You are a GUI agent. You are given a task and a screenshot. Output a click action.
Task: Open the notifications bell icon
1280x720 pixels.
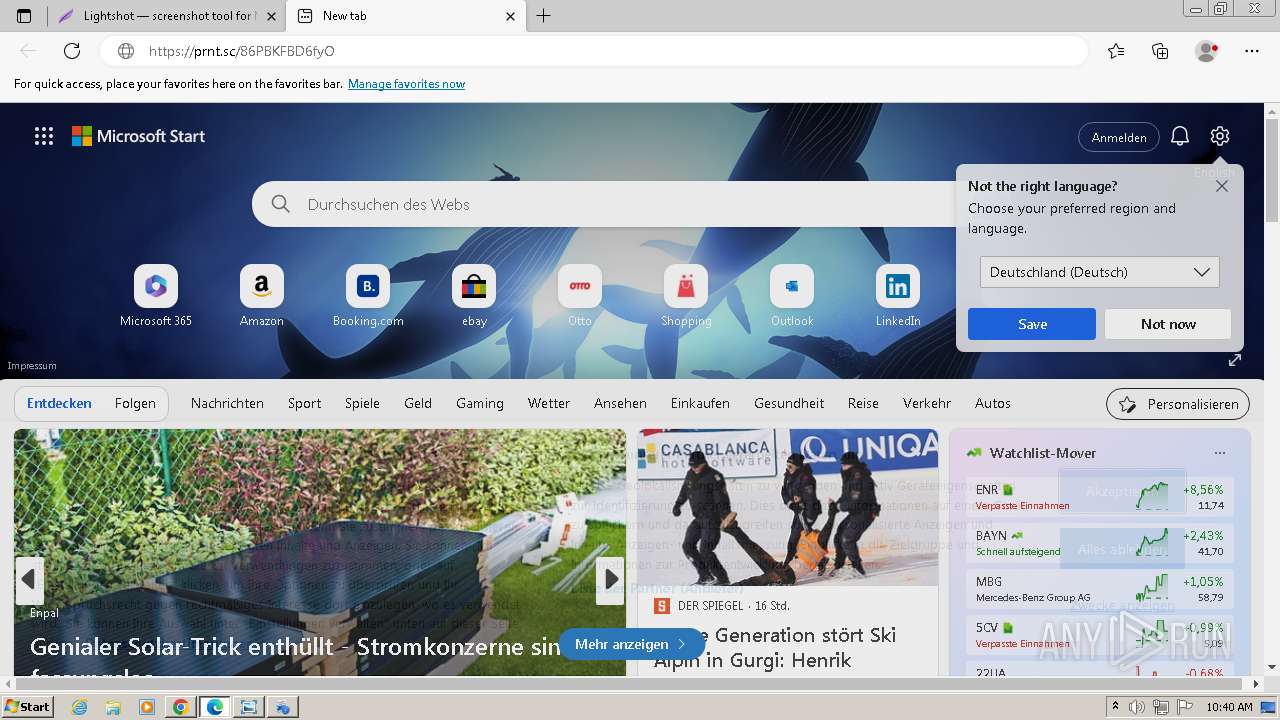pos(1180,137)
